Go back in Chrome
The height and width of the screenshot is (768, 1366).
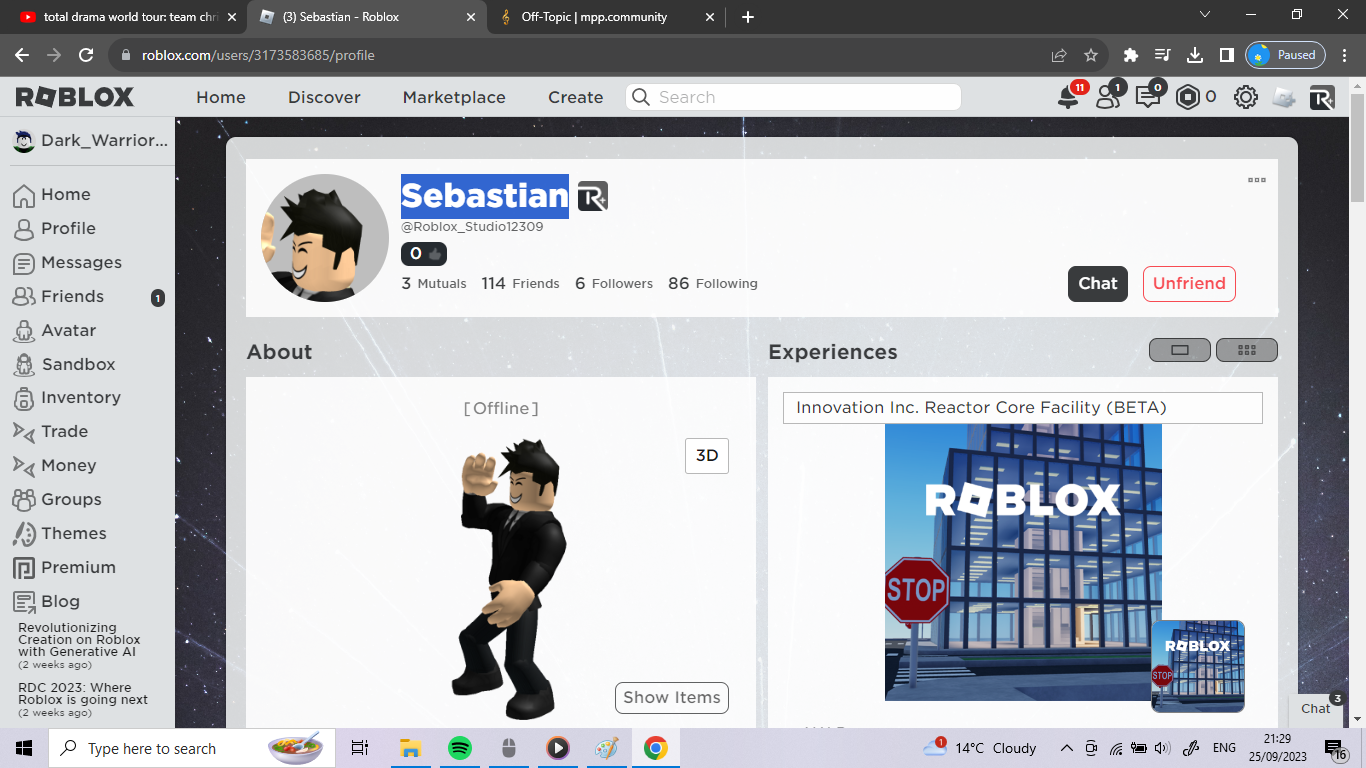coord(22,55)
